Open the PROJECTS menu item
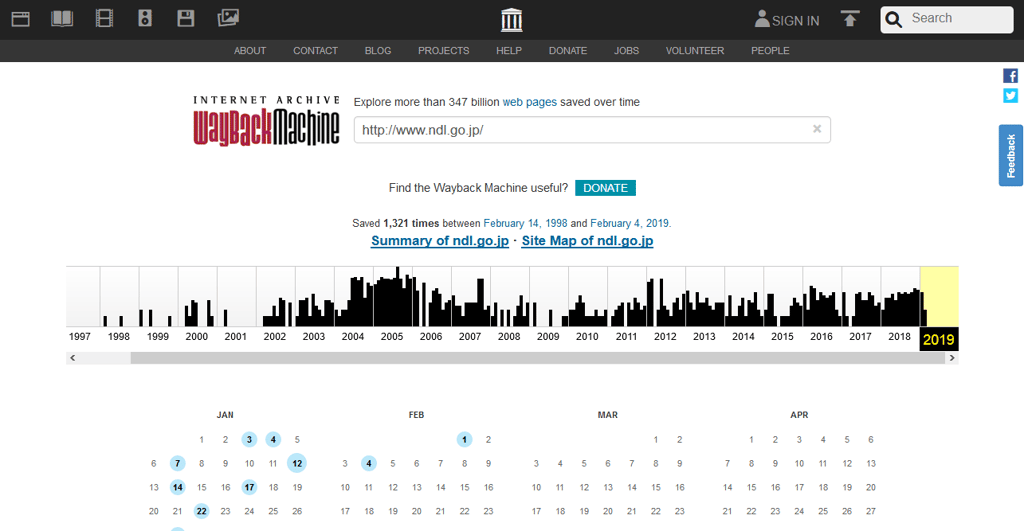 [x=443, y=51]
